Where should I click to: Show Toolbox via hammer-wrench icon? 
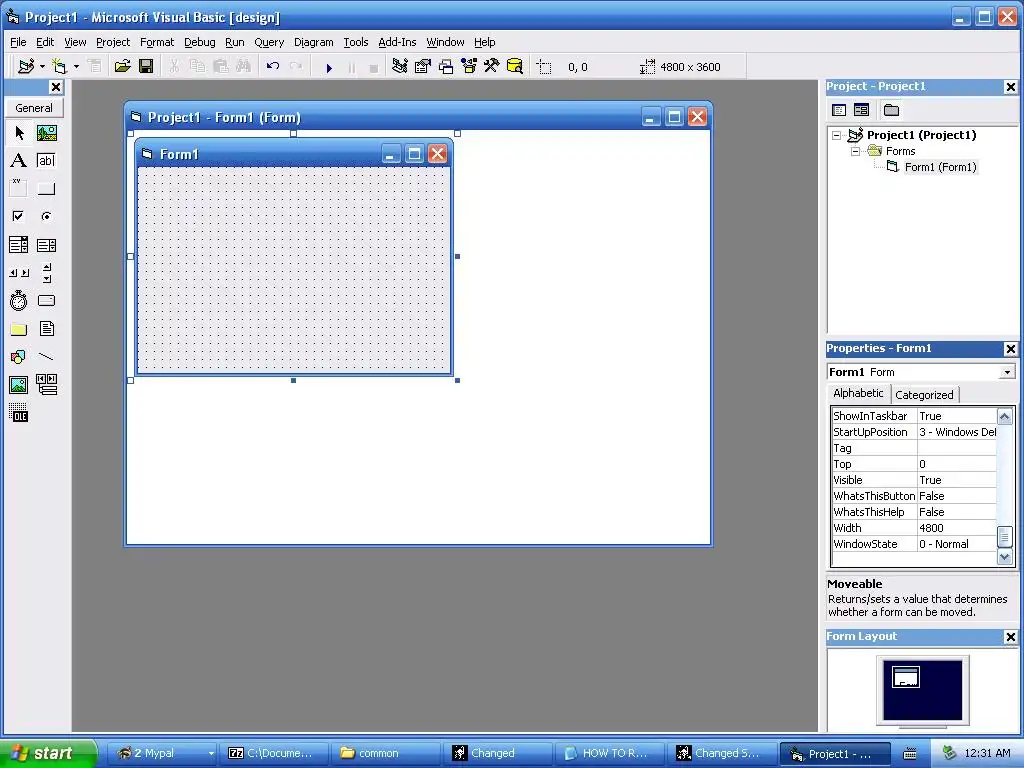tap(492, 67)
